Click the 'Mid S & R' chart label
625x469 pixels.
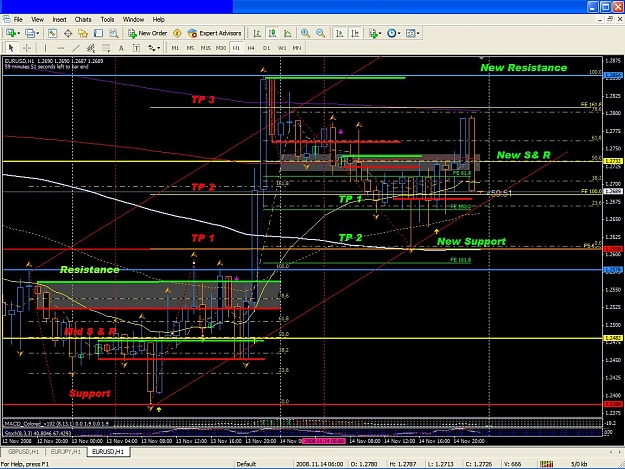pos(90,332)
